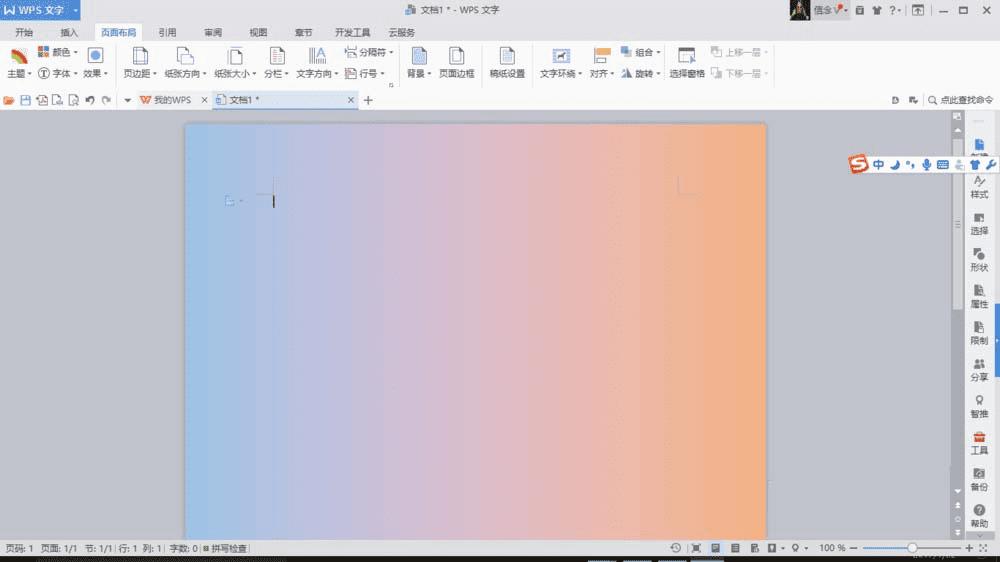1000x562 pixels.
Task: Open the 选择 side panel
Action: (979, 225)
